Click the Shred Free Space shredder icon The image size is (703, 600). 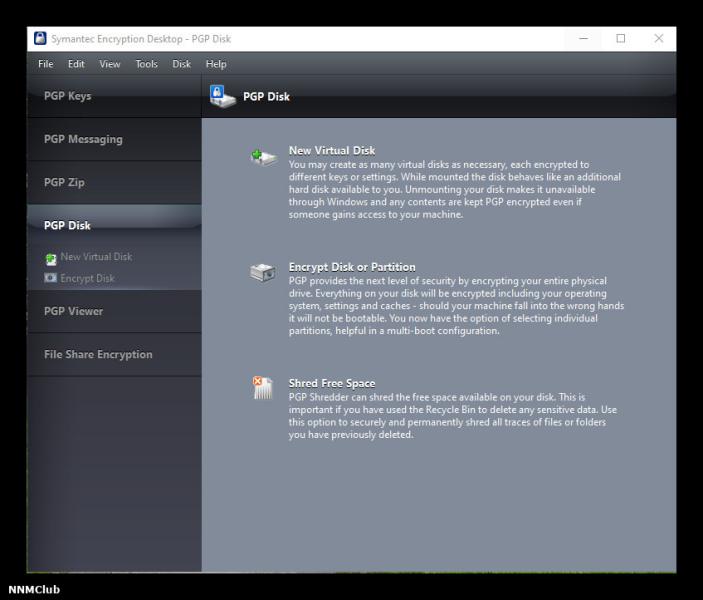pos(263,388)
